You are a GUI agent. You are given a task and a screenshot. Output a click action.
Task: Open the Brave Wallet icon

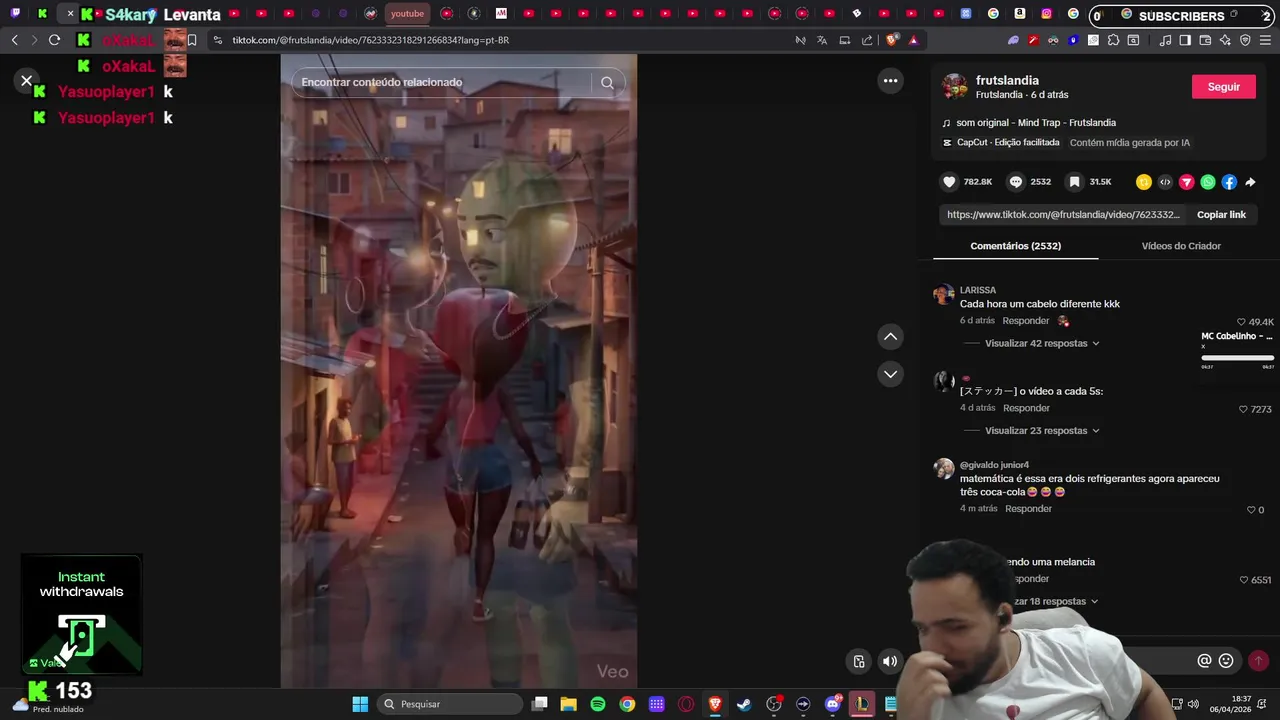(1205, 40)
